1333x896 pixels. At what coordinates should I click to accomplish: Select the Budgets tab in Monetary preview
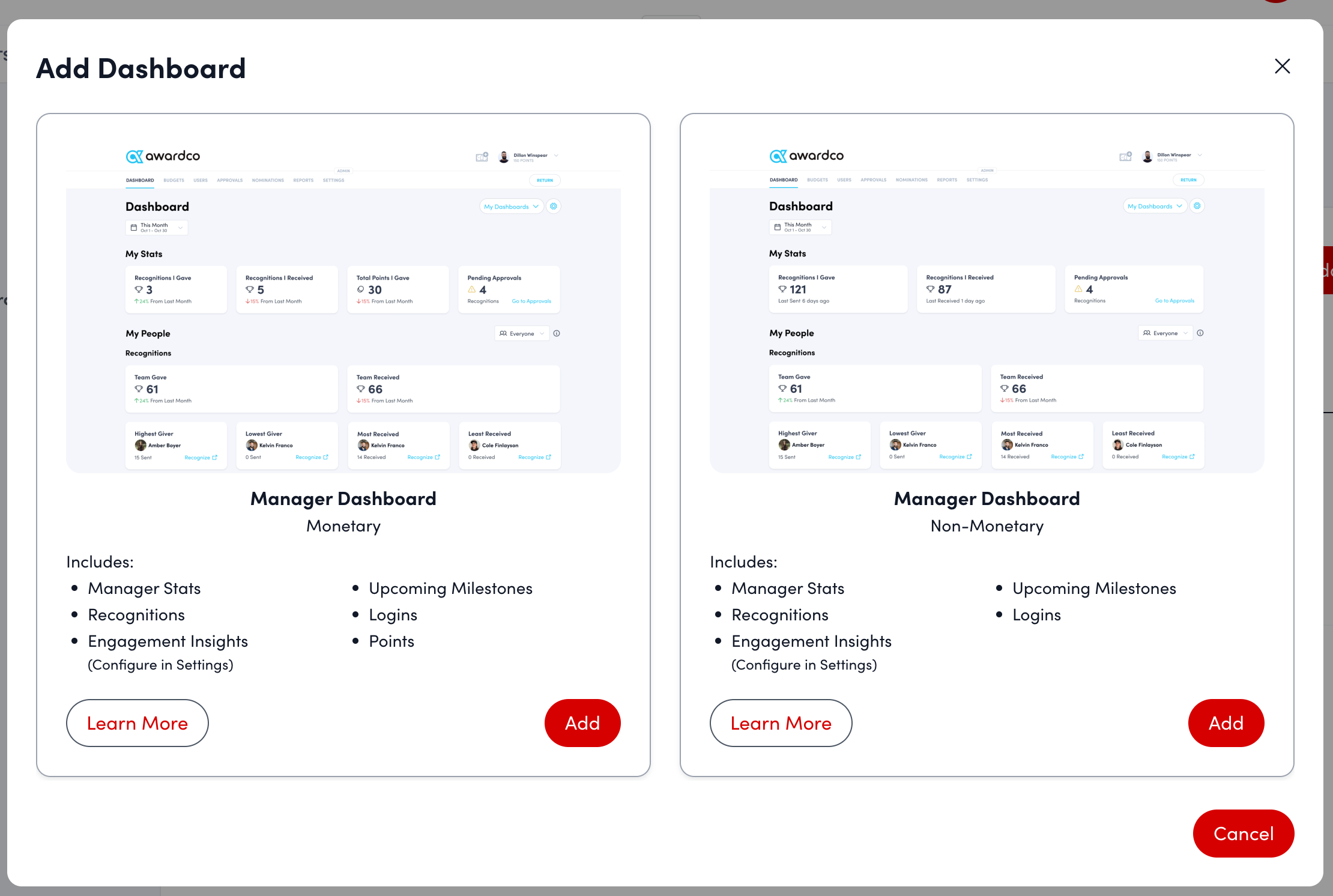click(174, 180)
